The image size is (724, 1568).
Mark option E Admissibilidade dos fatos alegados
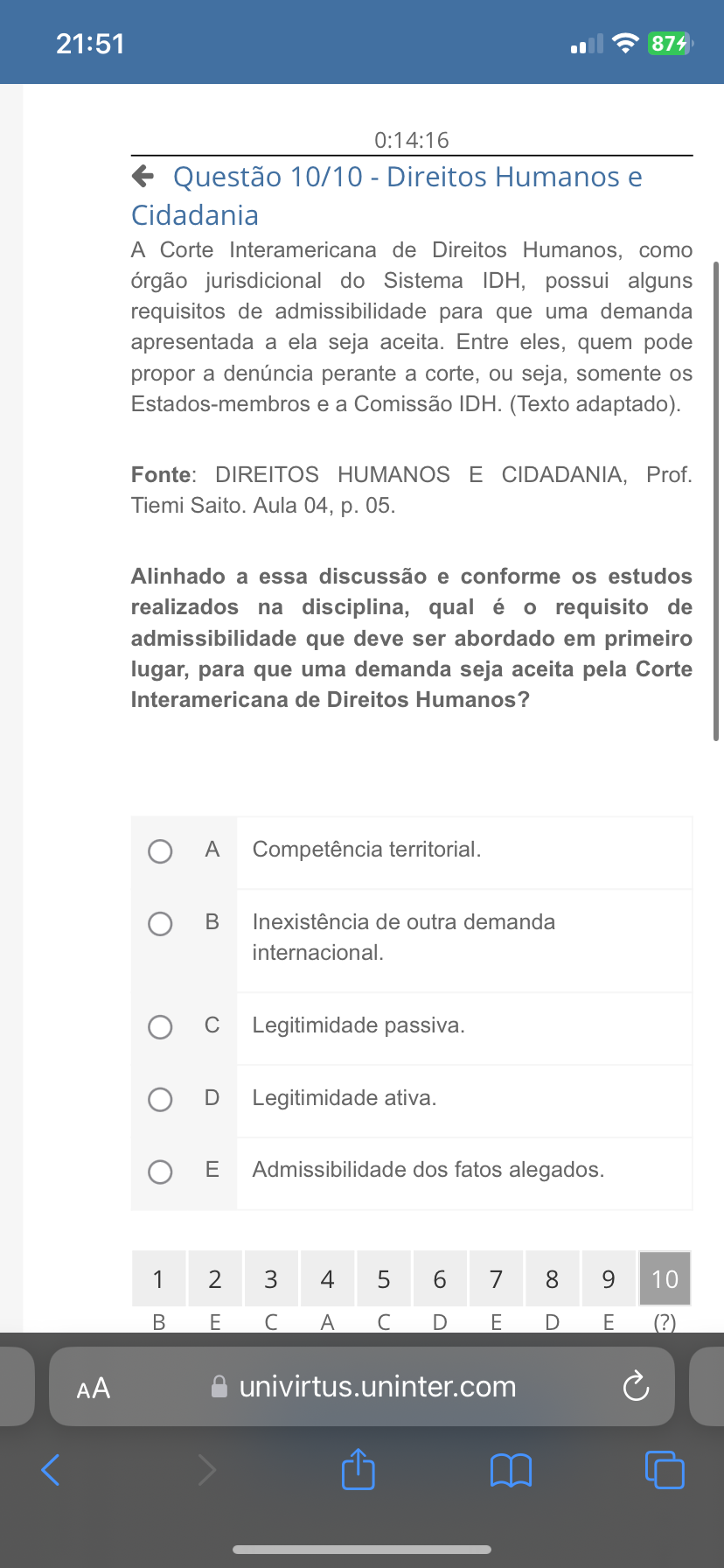[x=160, y=1172]
